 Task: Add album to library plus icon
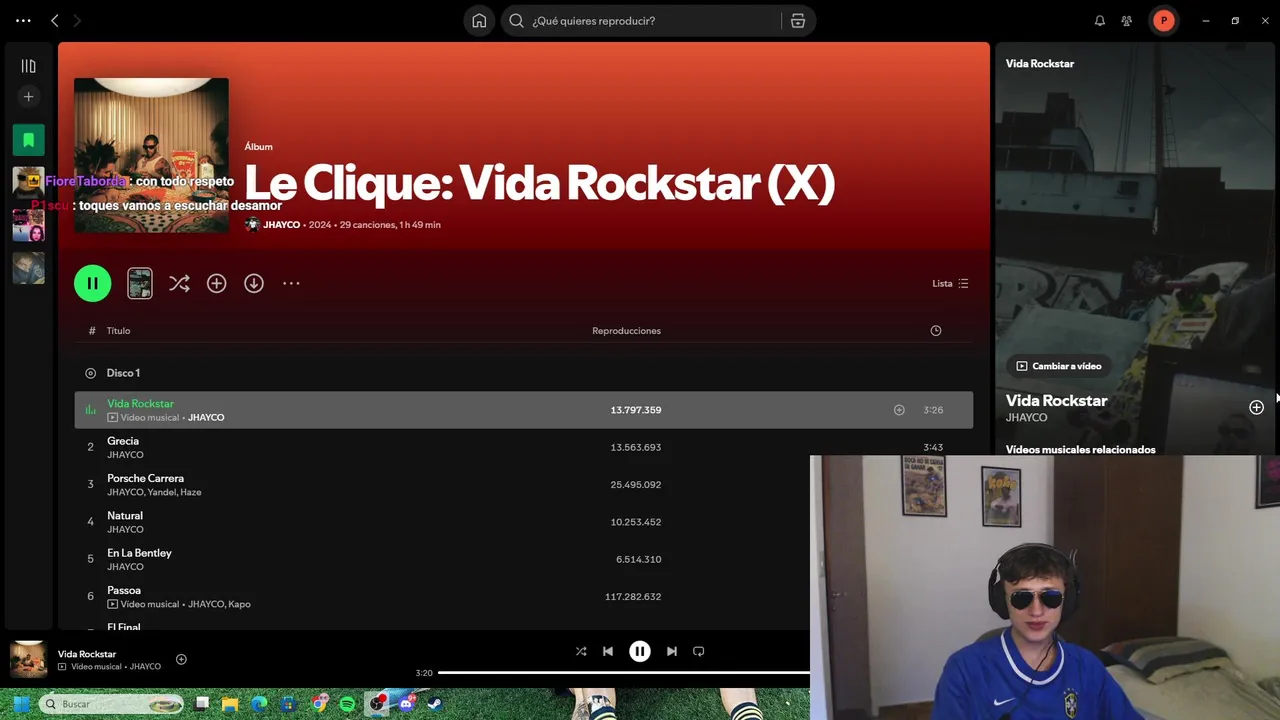216,284
